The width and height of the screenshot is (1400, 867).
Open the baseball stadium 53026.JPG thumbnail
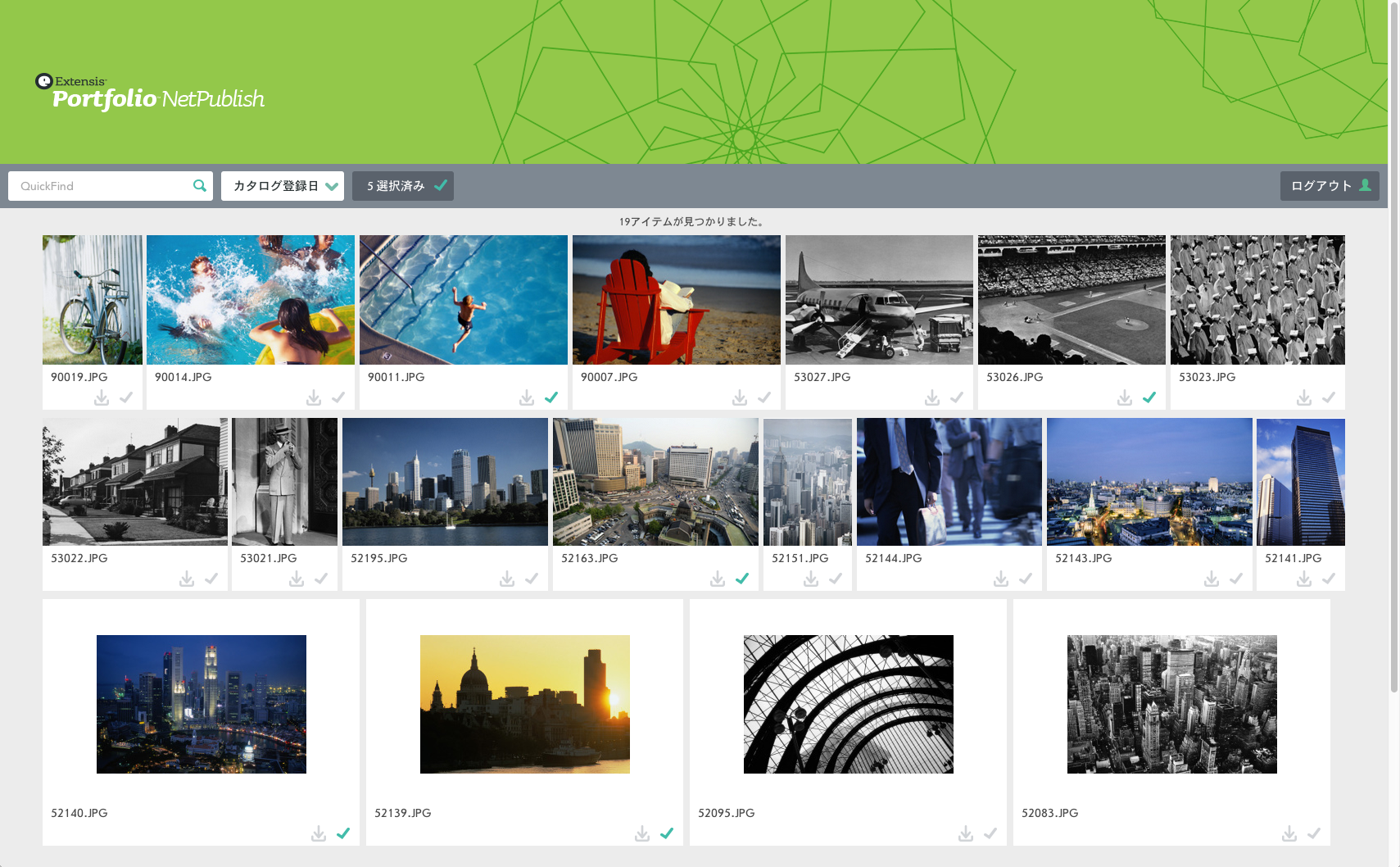[1072, 300]
